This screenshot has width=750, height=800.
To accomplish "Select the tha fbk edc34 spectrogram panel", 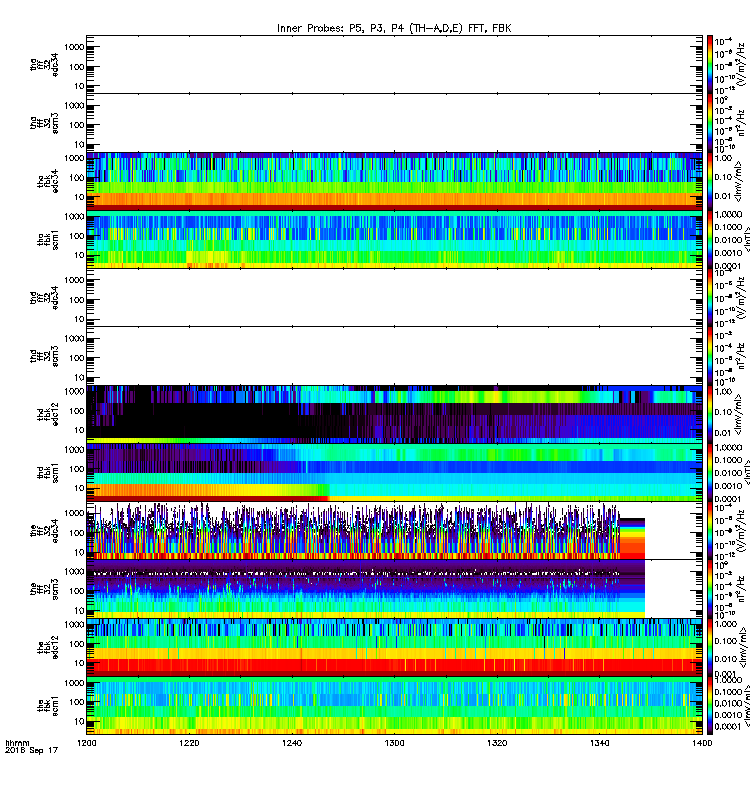I will pos(394,181).
